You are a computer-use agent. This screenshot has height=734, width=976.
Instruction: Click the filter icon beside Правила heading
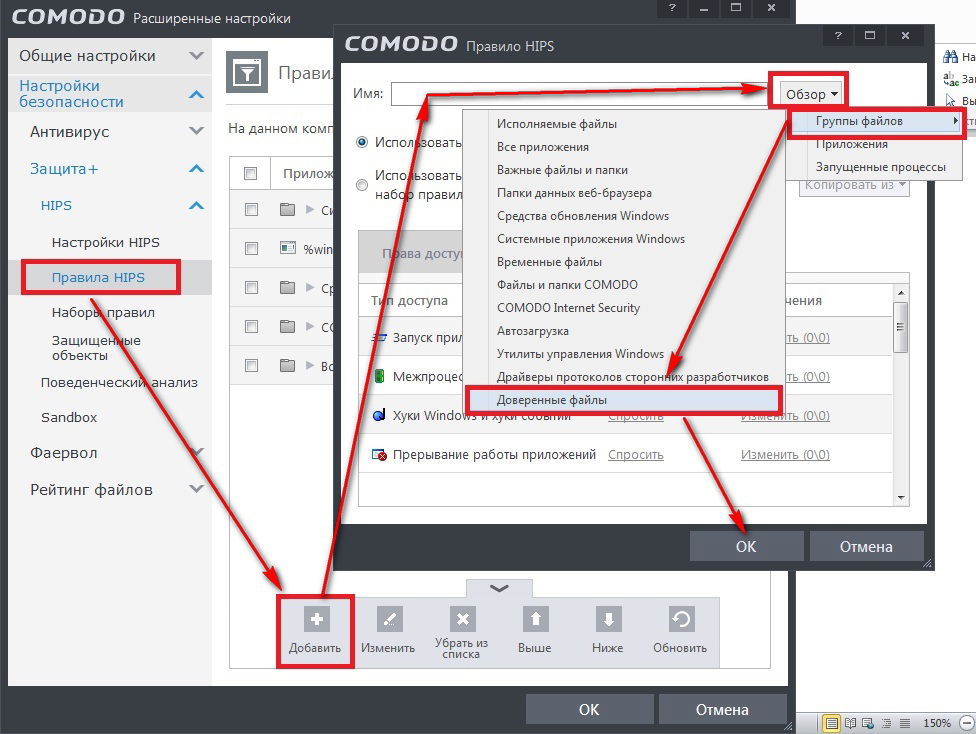coord(247,72)
